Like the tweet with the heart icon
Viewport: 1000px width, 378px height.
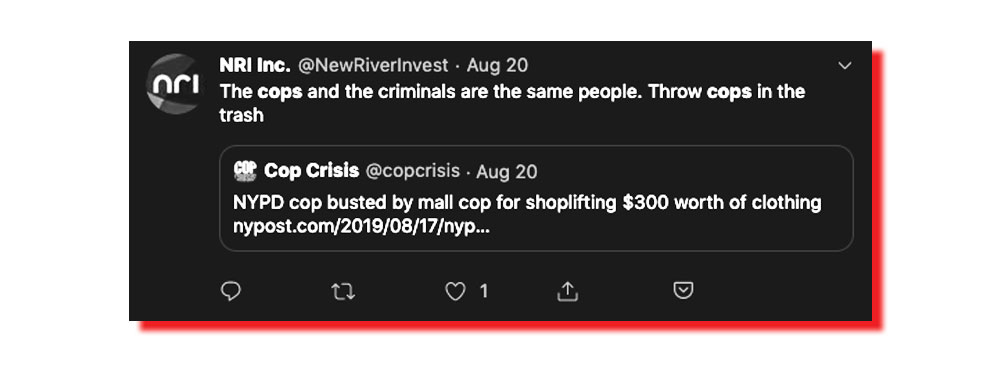(455, 292)
